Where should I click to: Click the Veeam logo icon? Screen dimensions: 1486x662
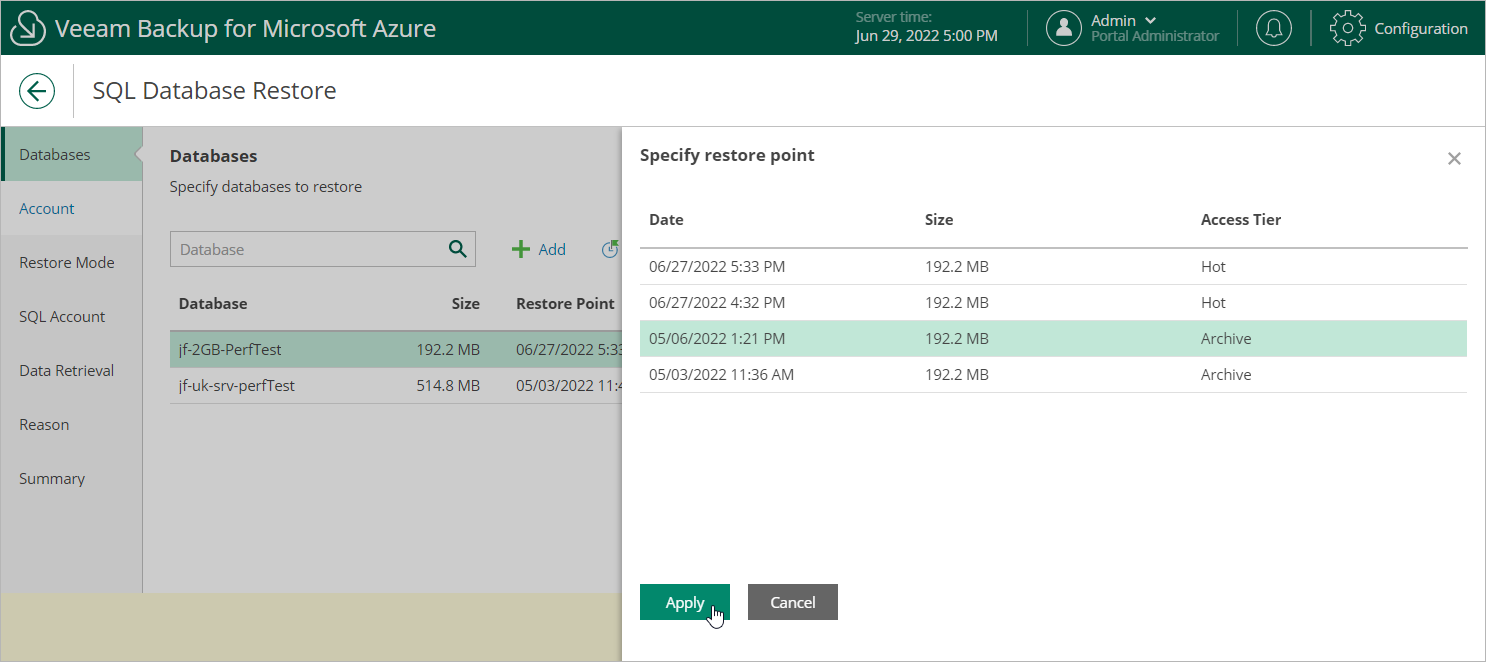[x=28, y=28]
